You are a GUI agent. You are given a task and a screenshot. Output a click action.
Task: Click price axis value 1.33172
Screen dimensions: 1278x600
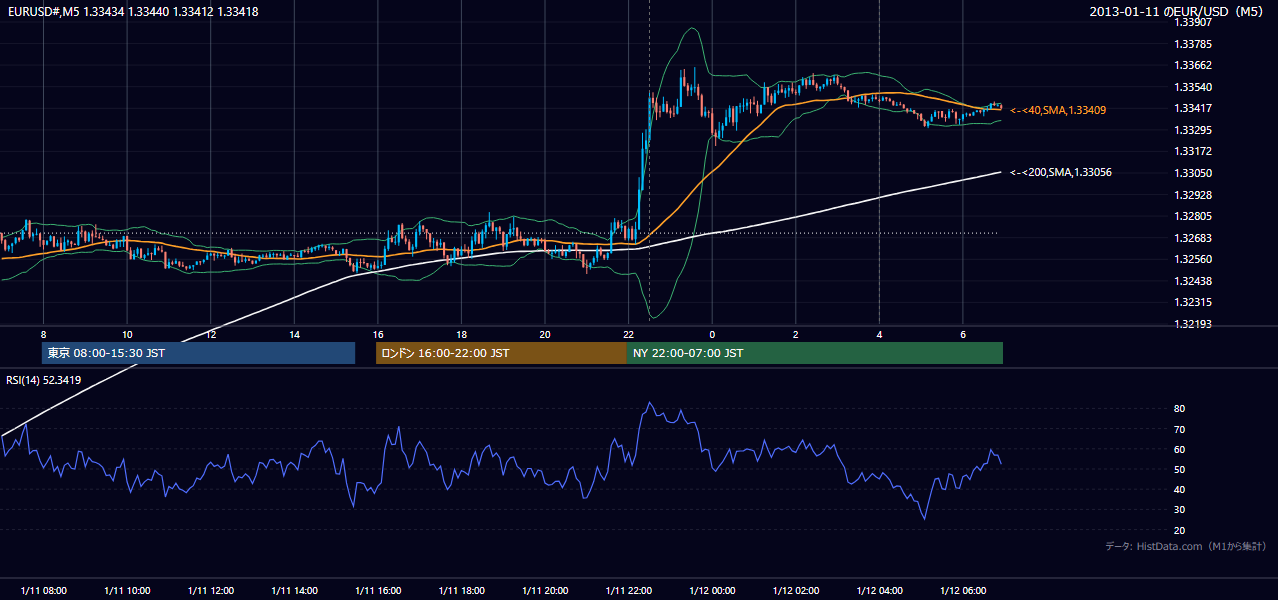[1193, 152]
